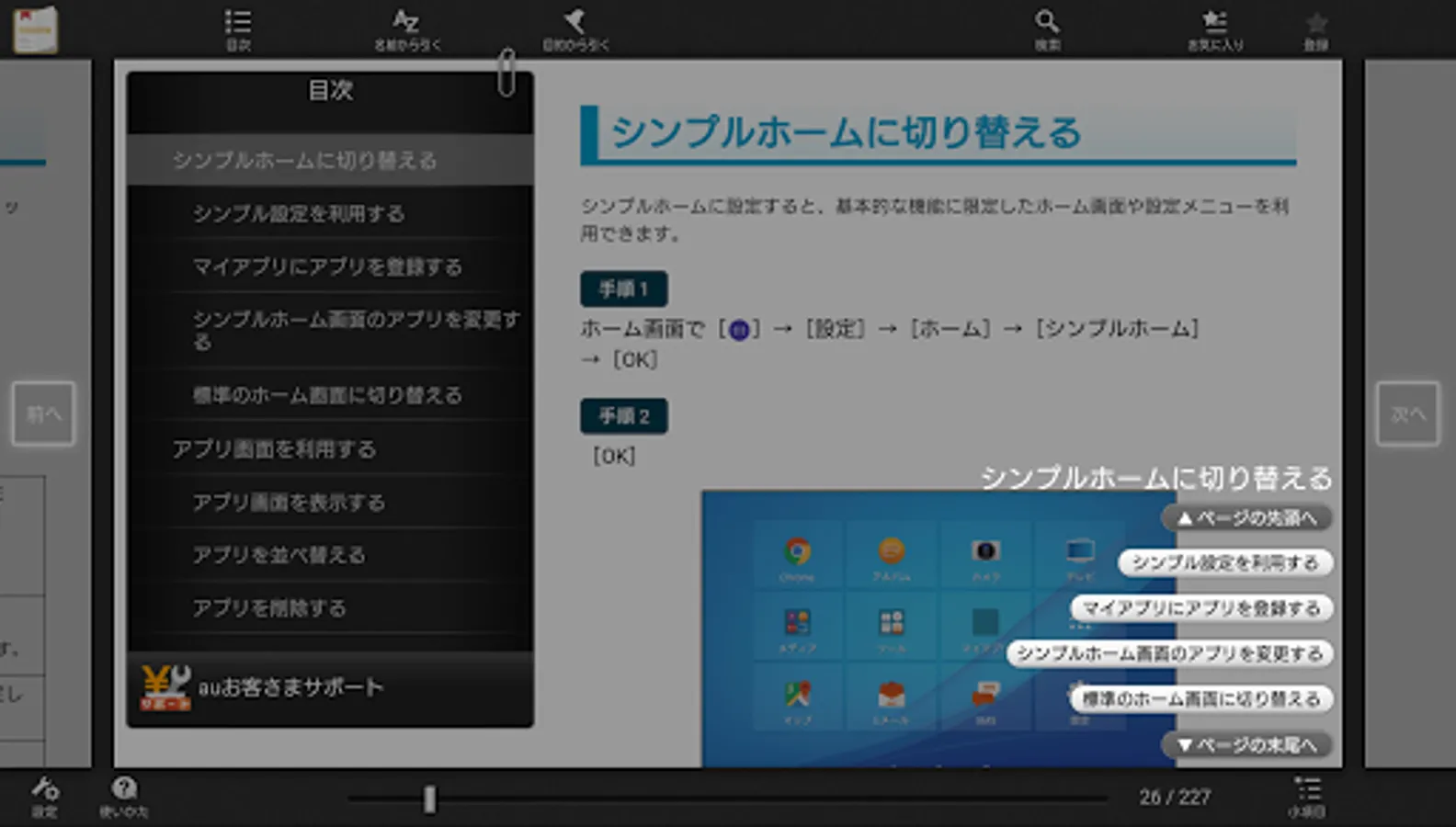Image resolution: width=1456 pixels, height=827 pixels.
Task: Click the popup title シンプルホームに切り替える
Action: point(1156,479)
